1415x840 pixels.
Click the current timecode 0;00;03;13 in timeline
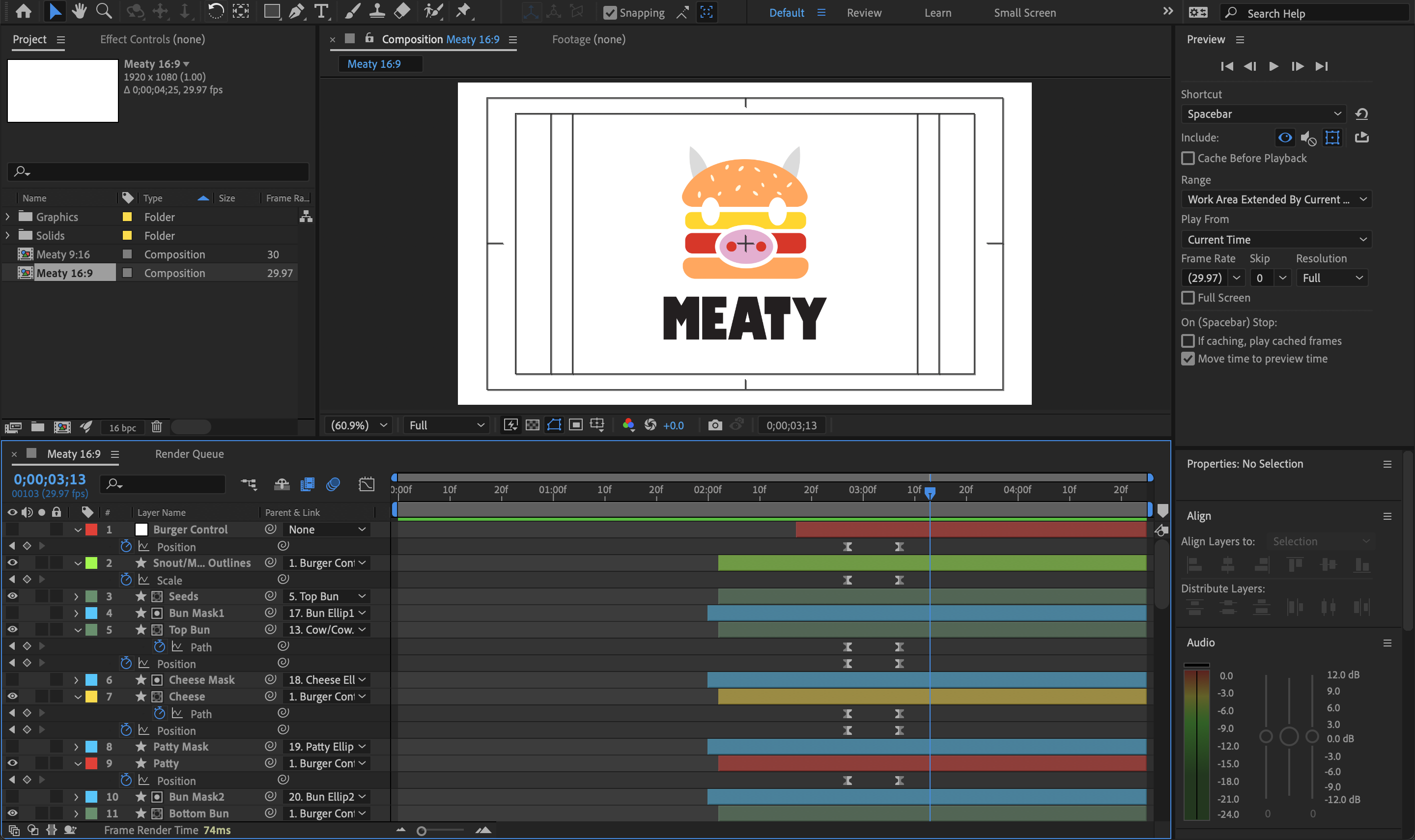tap(50, 479)
